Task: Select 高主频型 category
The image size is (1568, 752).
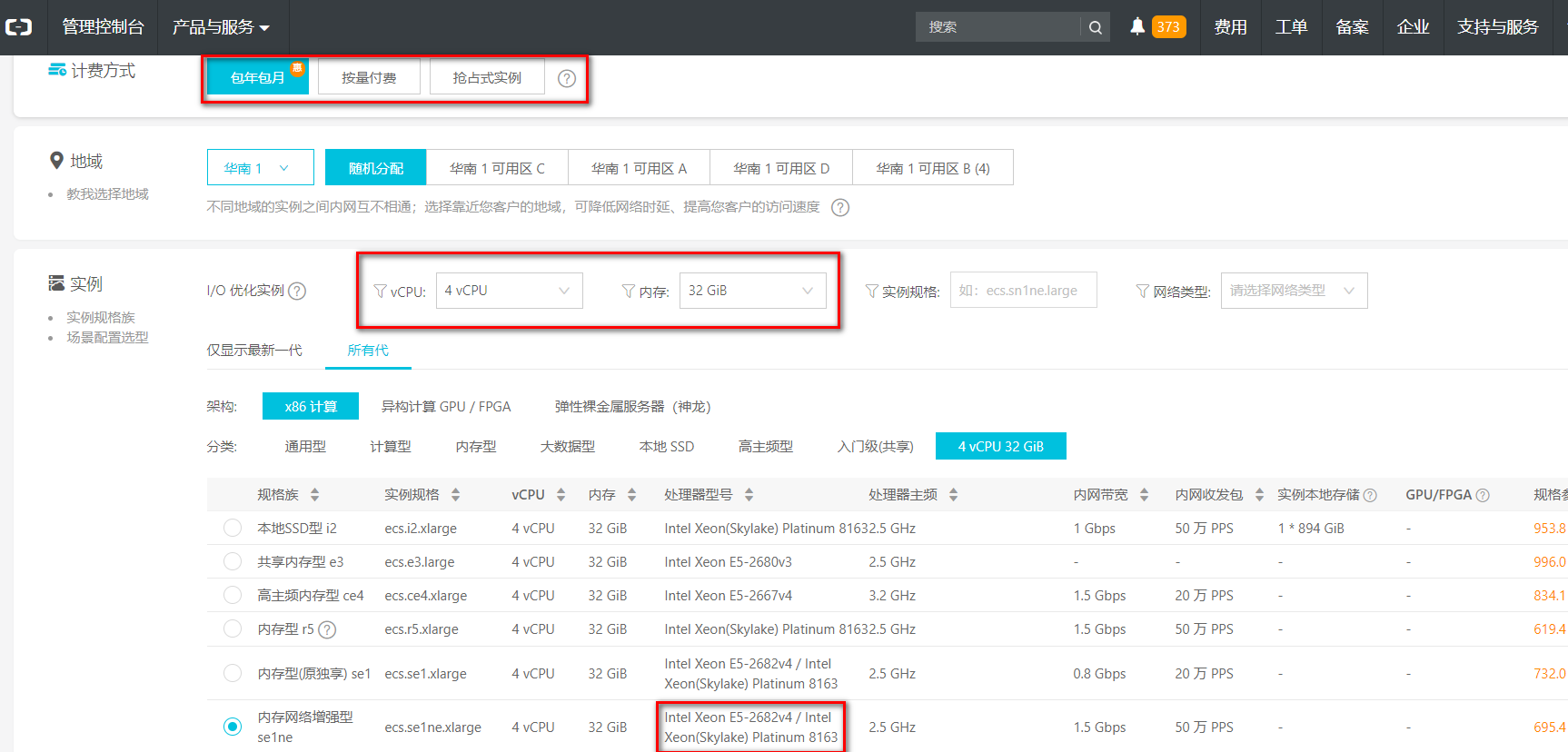Action: coord(766,447)
